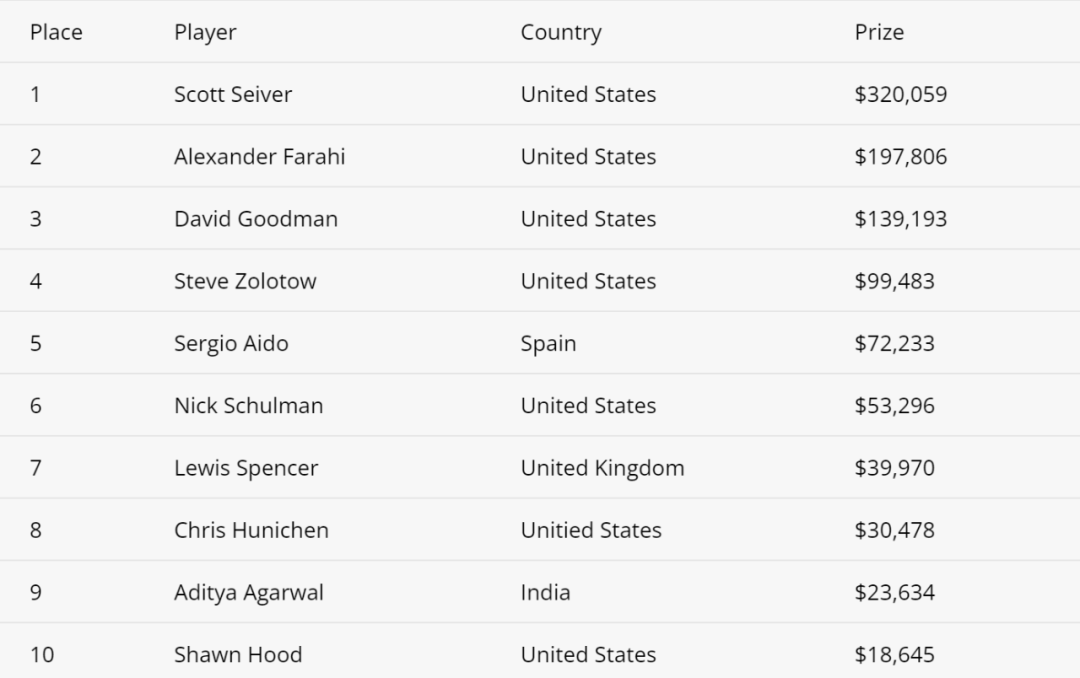
Task: Select player name Scott Seiver
Action: pos(233,94)
